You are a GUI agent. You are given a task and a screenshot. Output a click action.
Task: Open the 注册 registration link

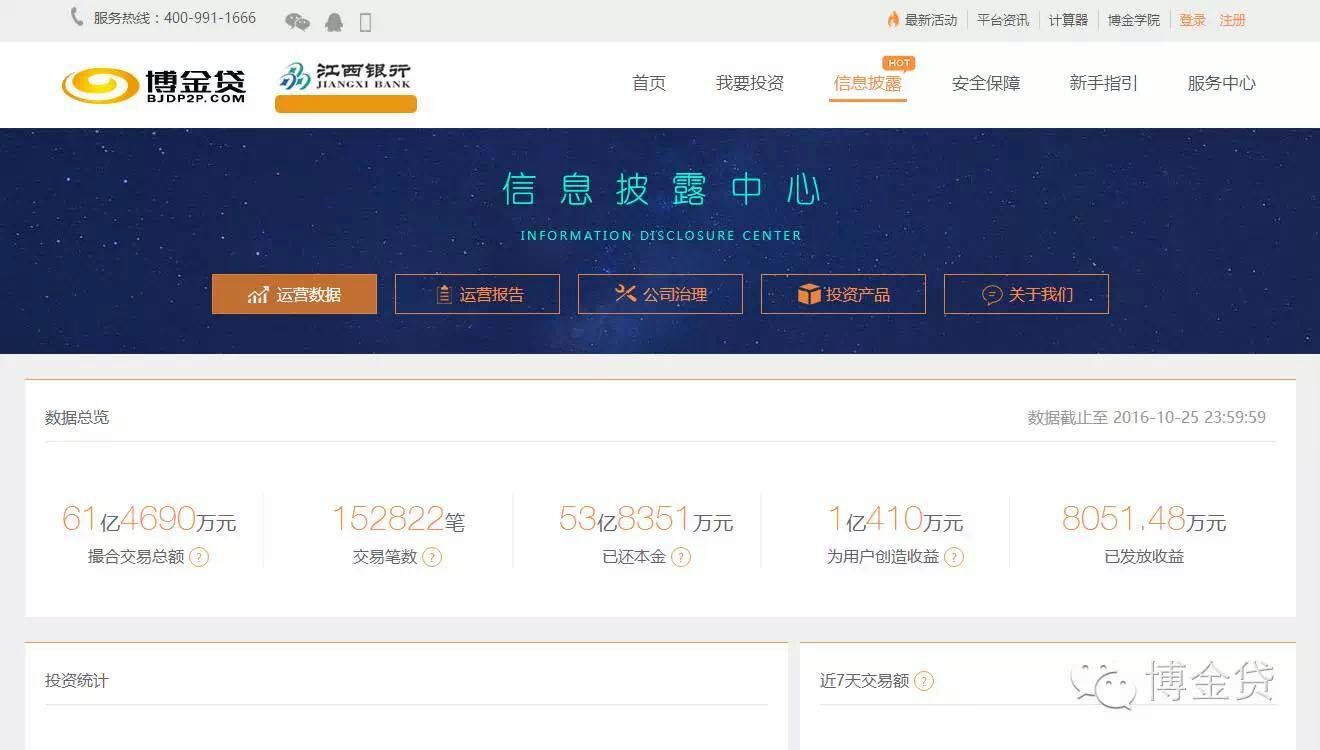tap(1232, 19)
